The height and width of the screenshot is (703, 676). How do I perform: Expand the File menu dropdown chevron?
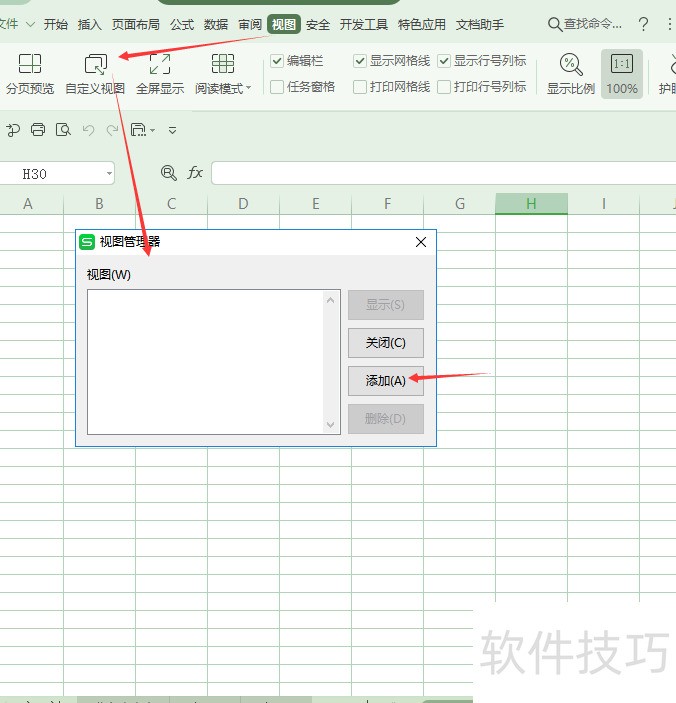coord(30,24)
